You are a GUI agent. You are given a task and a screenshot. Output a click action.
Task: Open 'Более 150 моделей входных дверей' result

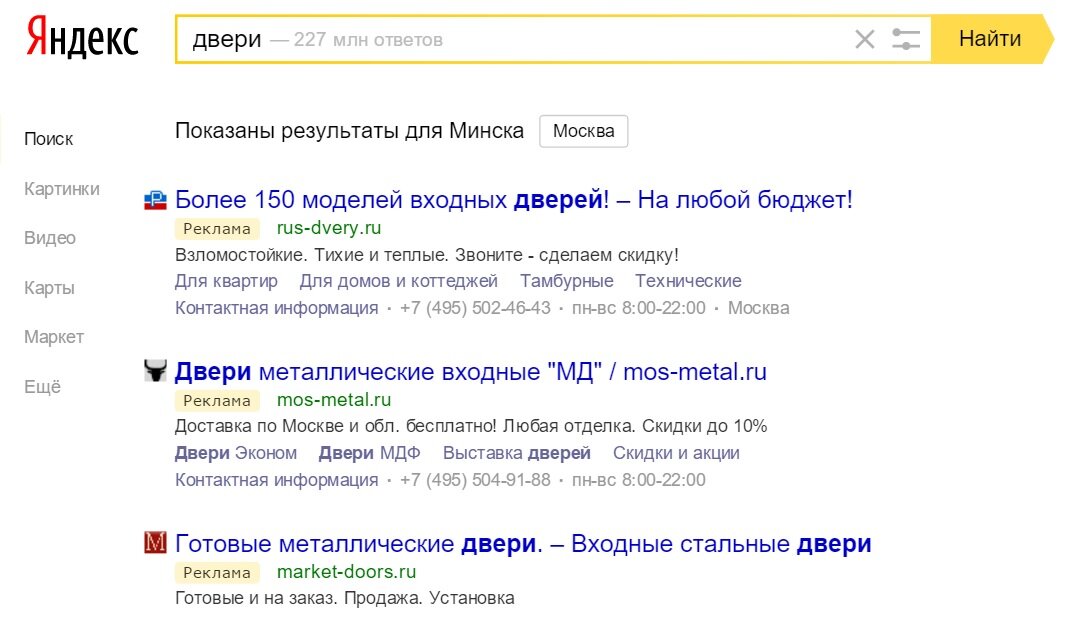point(513,199)
